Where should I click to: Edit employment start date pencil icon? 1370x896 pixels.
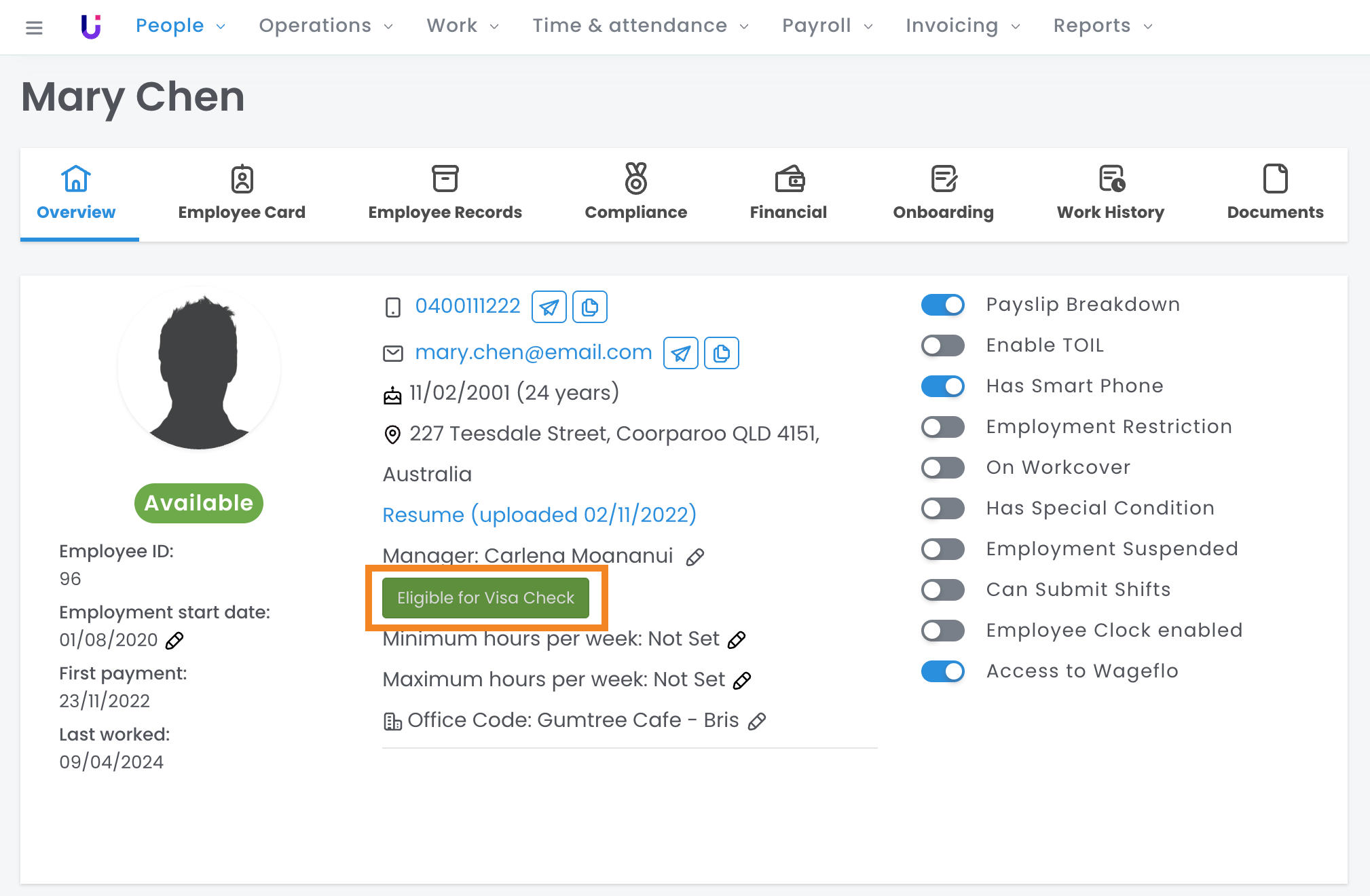(174, 640)
